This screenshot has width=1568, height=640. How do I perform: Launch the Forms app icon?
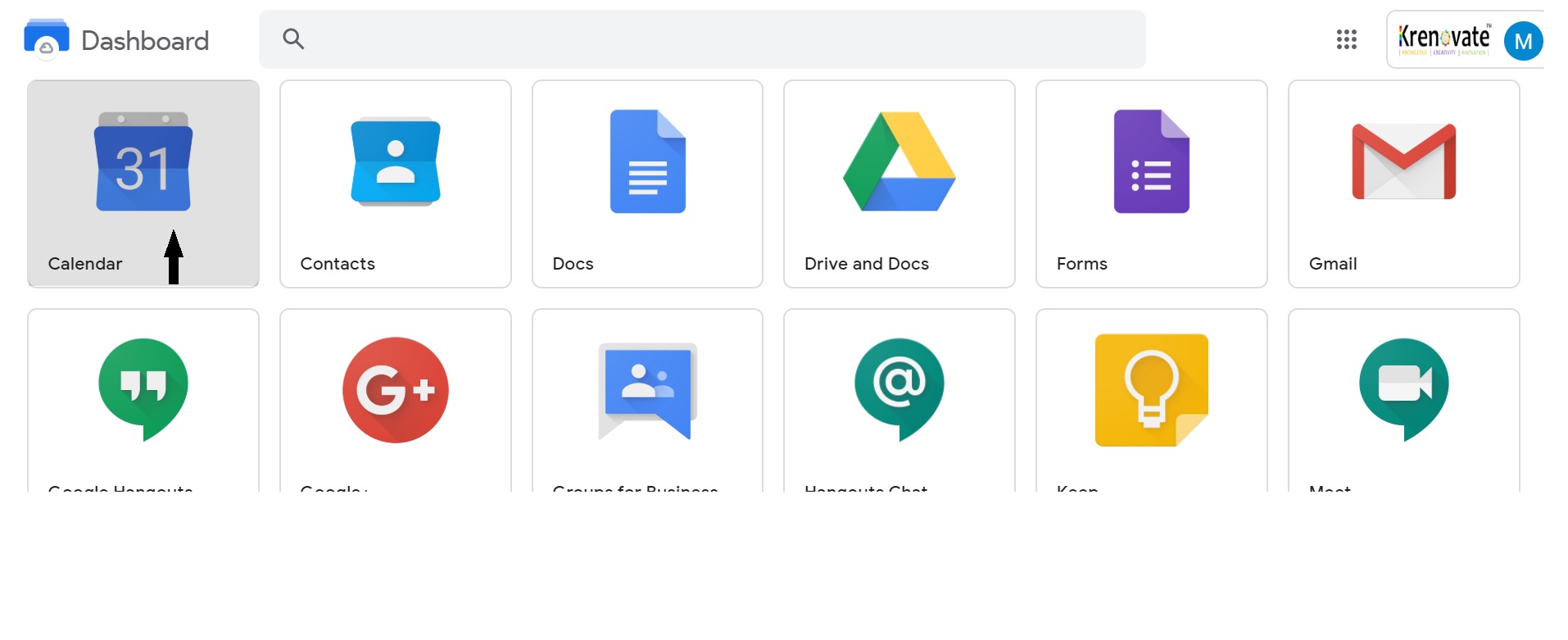(x=1152, y=161)
